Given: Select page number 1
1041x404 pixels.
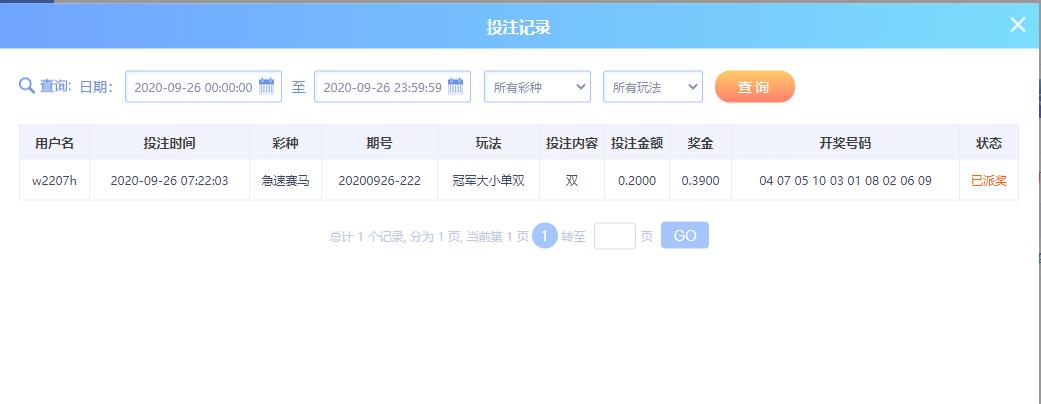Looking at the screenshot, I should [x=544, y=236].
